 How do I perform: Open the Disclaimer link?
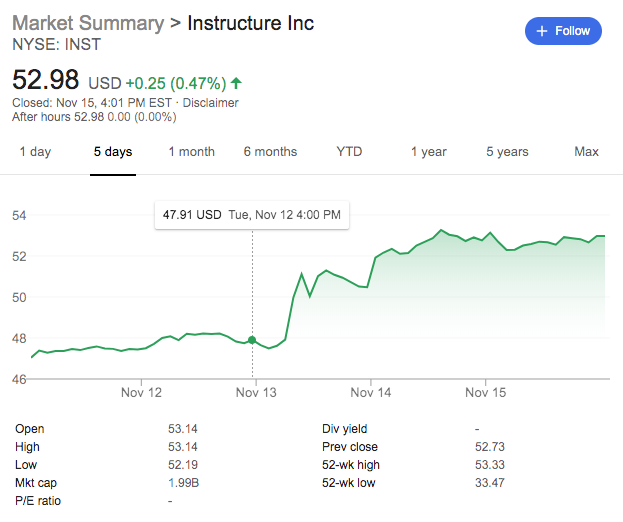click(x=210, y=103)
